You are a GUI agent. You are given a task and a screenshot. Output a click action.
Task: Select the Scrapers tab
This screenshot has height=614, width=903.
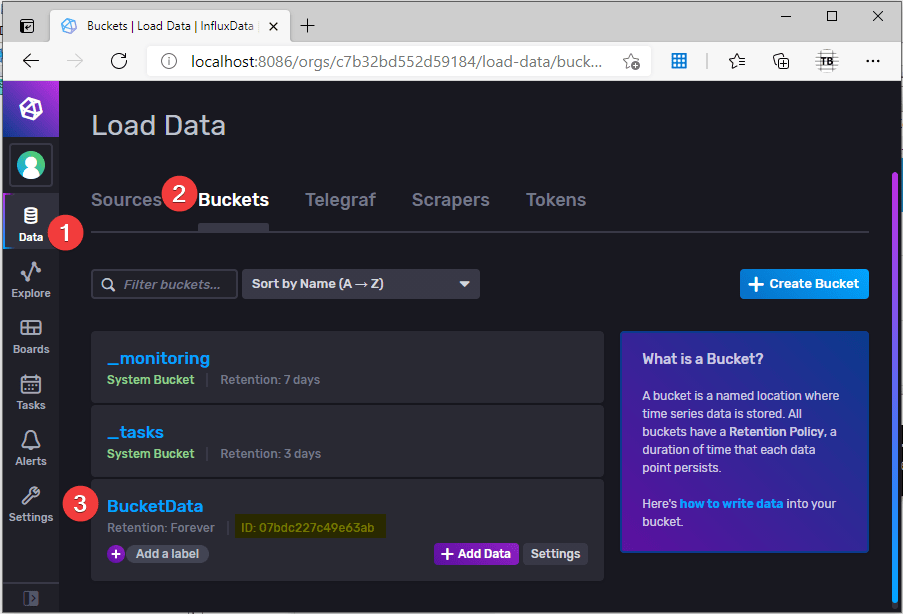coord(450,200)
